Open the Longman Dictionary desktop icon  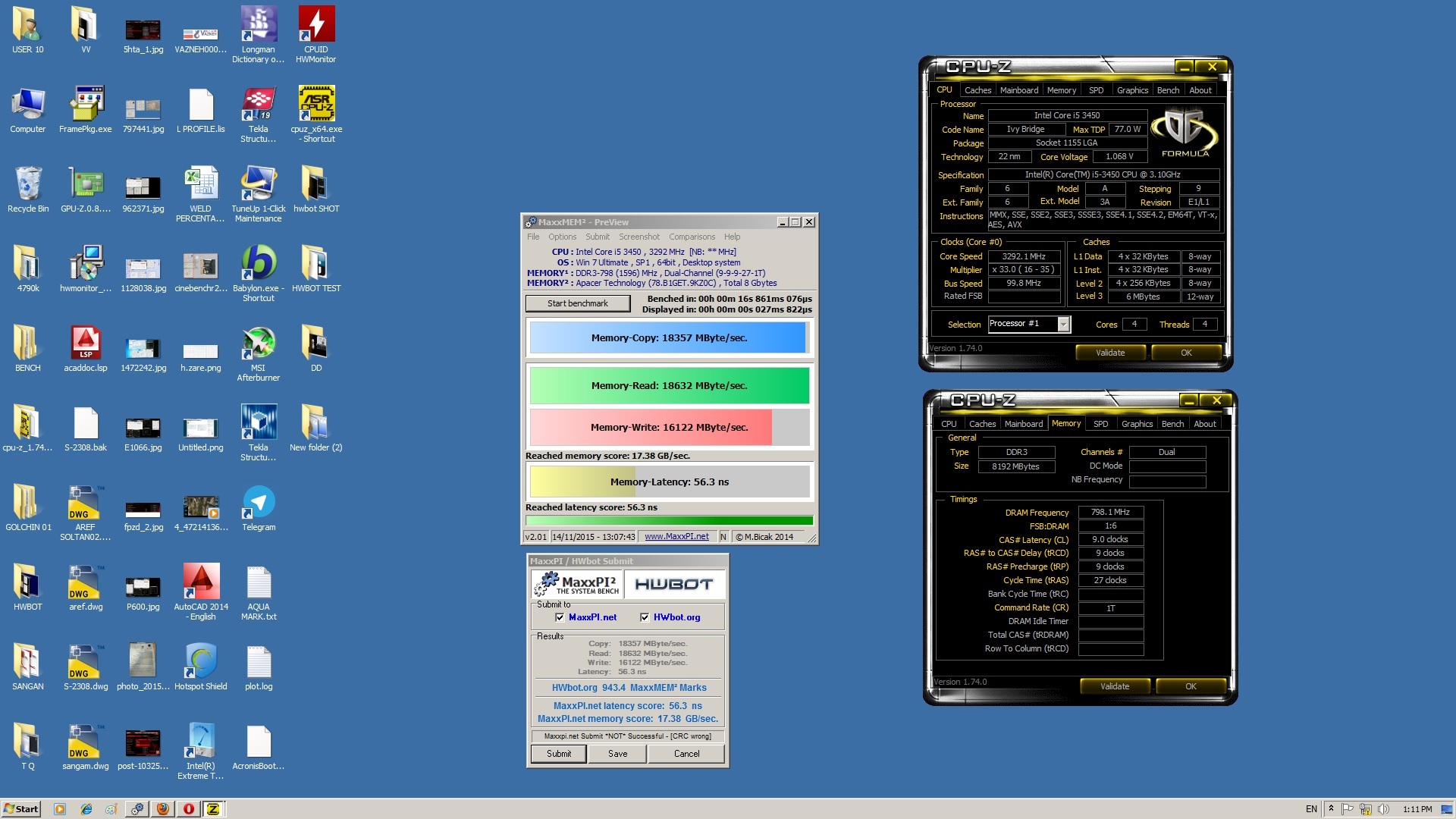click(259, 34)
